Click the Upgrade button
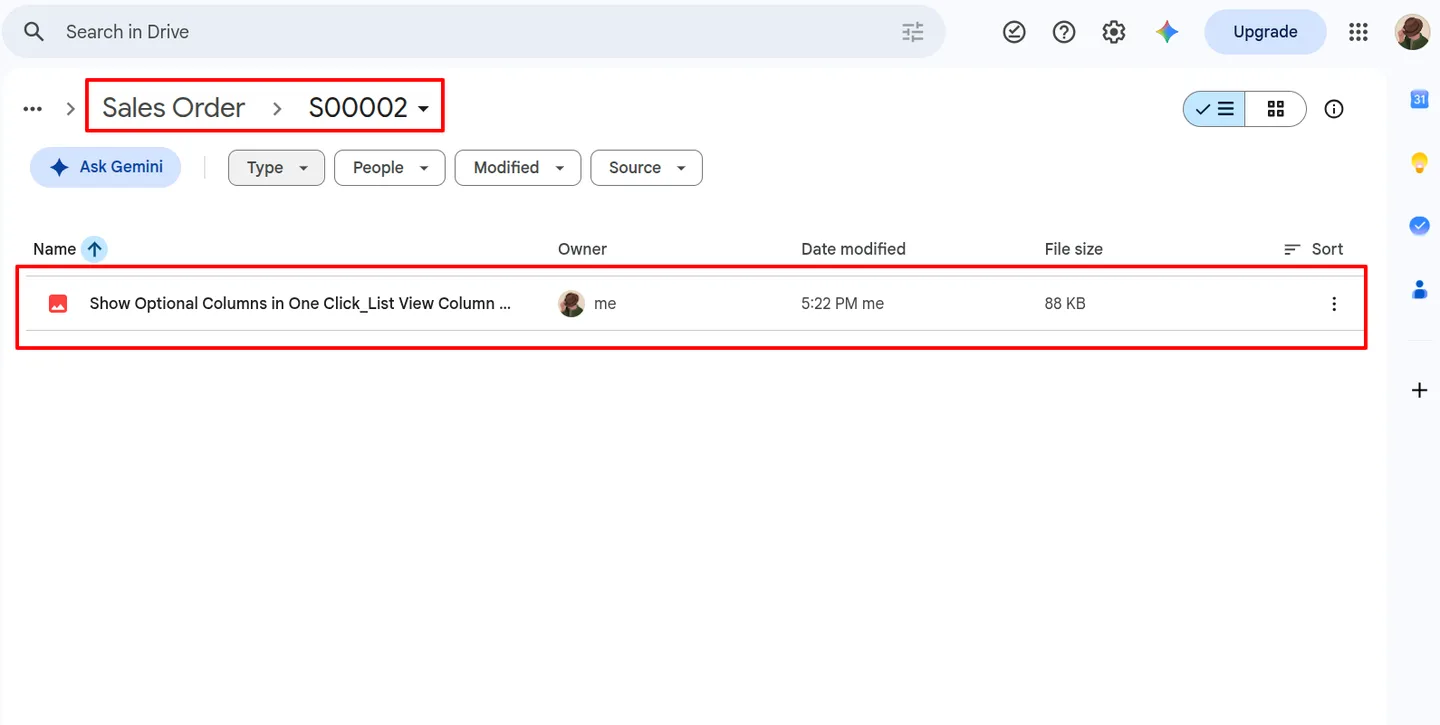 pyautogui.click(x=1265, y=32)
